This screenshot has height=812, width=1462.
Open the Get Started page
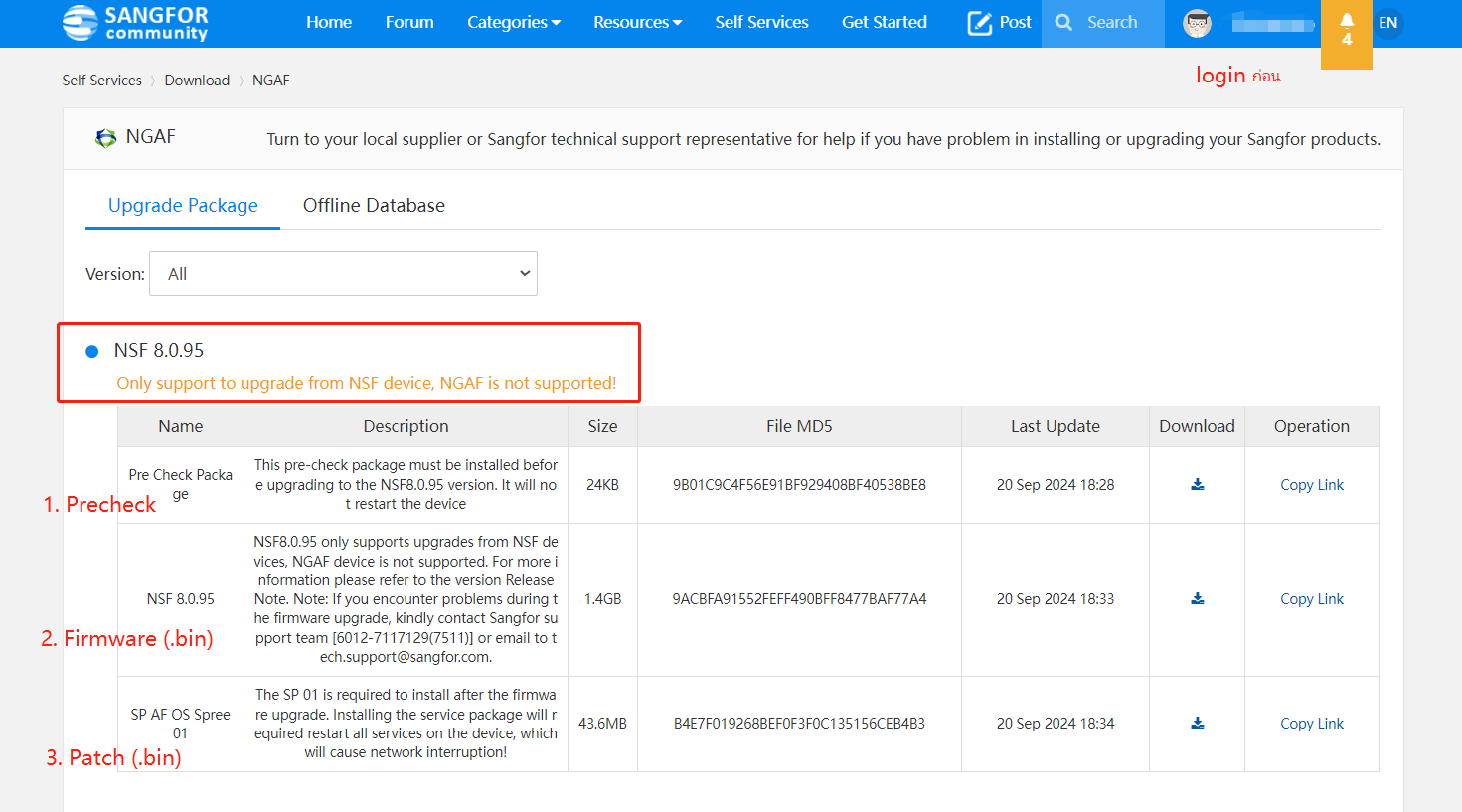(884, 22)
